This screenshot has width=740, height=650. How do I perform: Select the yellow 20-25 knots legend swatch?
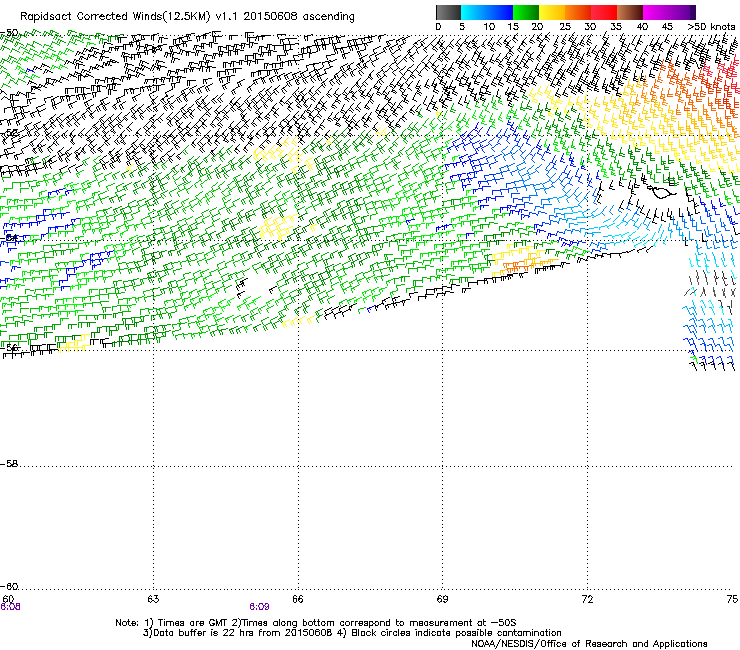pyautogui.click(x=552, y=12)
